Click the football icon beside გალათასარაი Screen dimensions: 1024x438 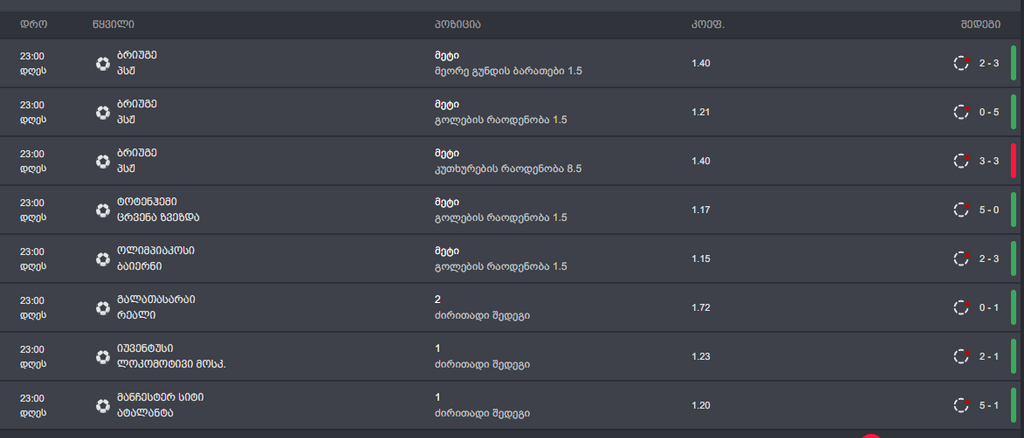coord(103,308)
